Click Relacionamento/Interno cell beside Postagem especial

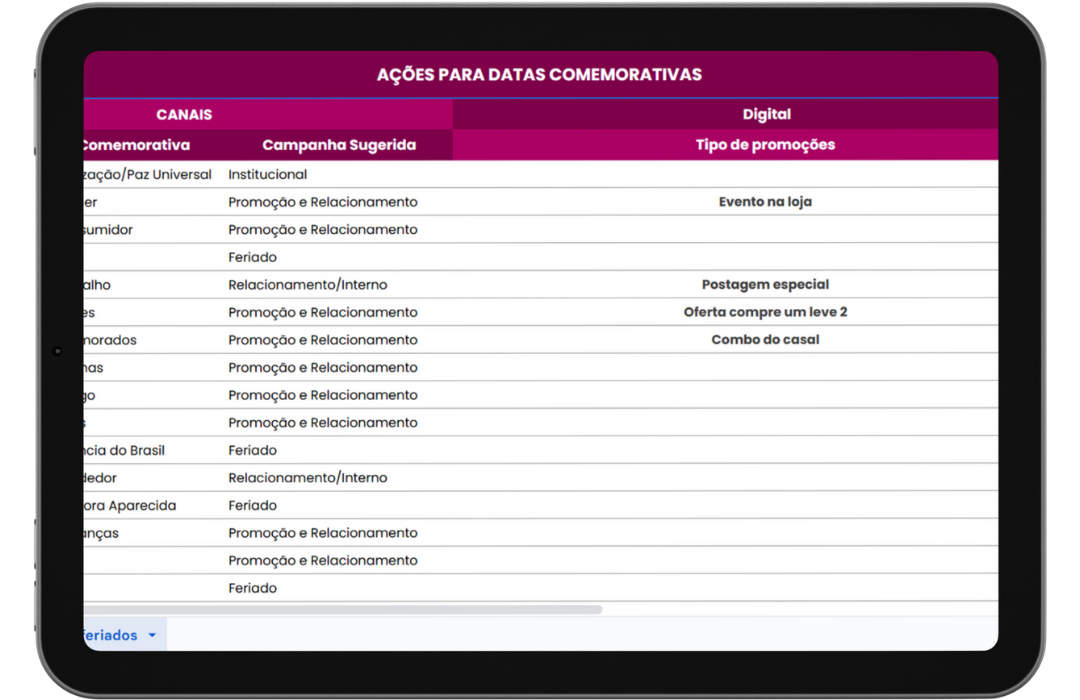pos(307,285)
